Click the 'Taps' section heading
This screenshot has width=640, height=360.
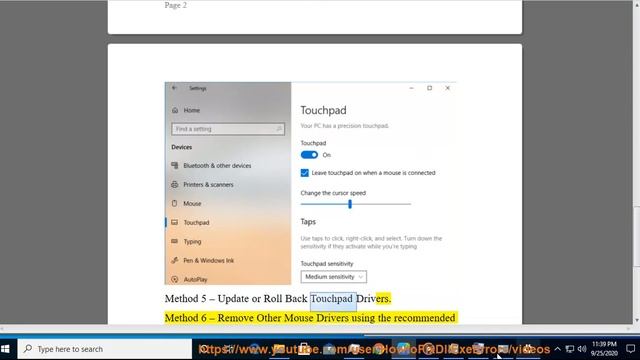click(x=308, y=222)
